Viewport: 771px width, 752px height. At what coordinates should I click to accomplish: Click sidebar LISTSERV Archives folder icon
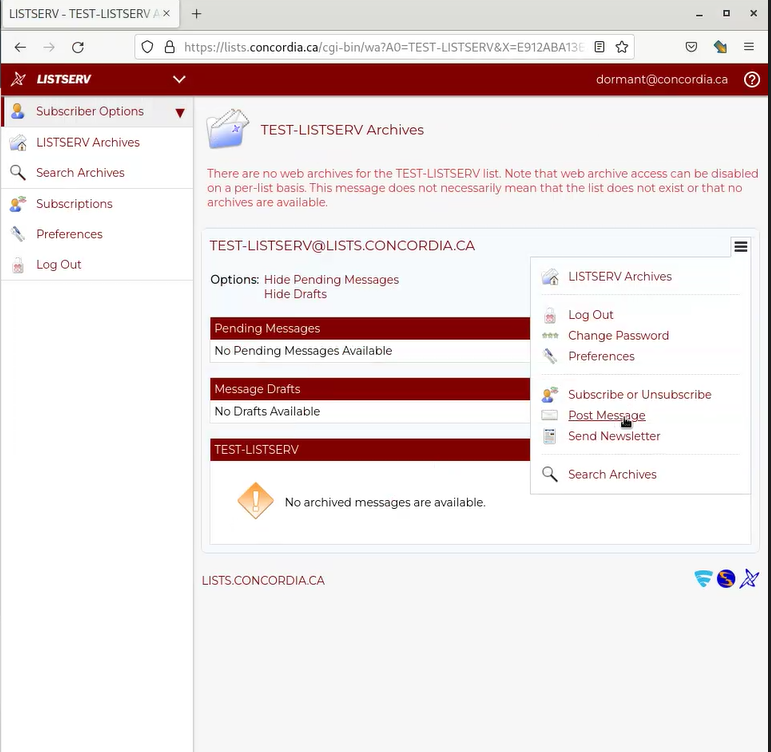[x=18, y=143]
